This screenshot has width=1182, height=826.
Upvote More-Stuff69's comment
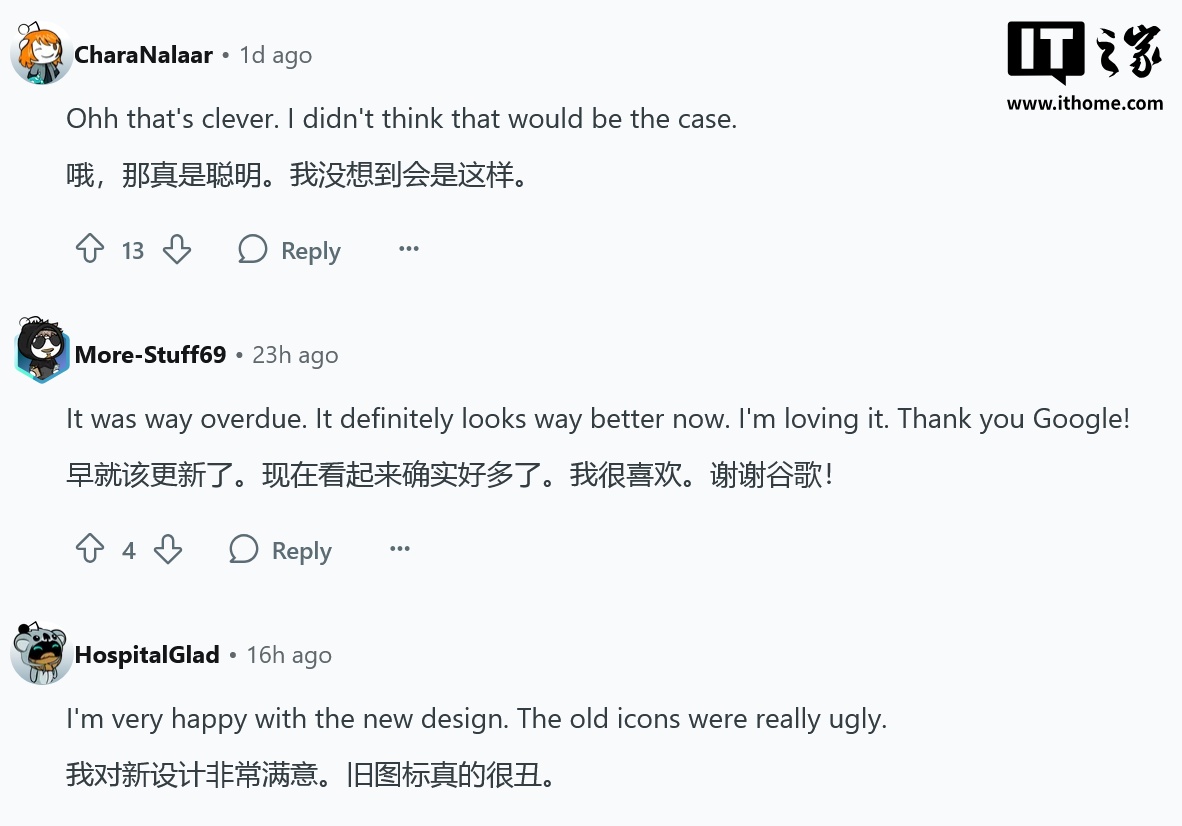coord(90,549)
